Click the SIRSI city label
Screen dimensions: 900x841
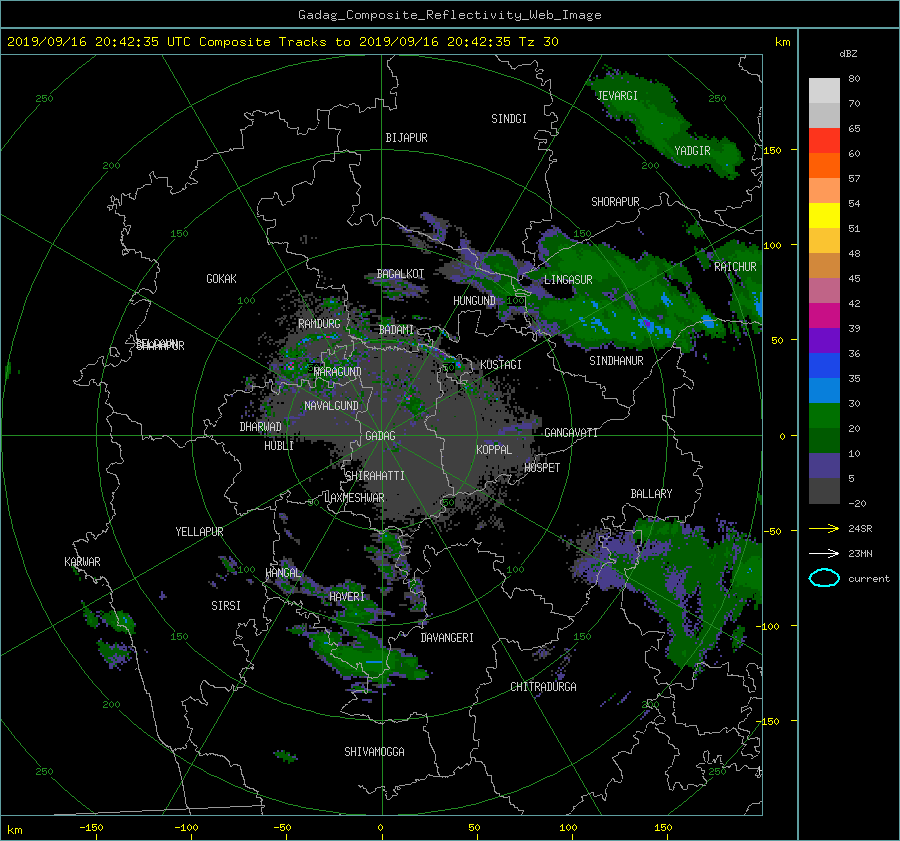(226, 606)
